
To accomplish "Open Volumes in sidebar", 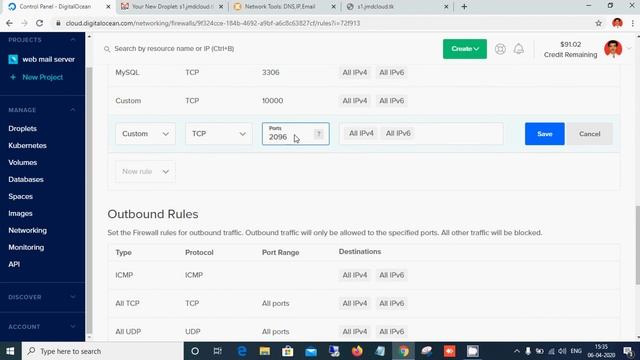I will click(22, 162).
